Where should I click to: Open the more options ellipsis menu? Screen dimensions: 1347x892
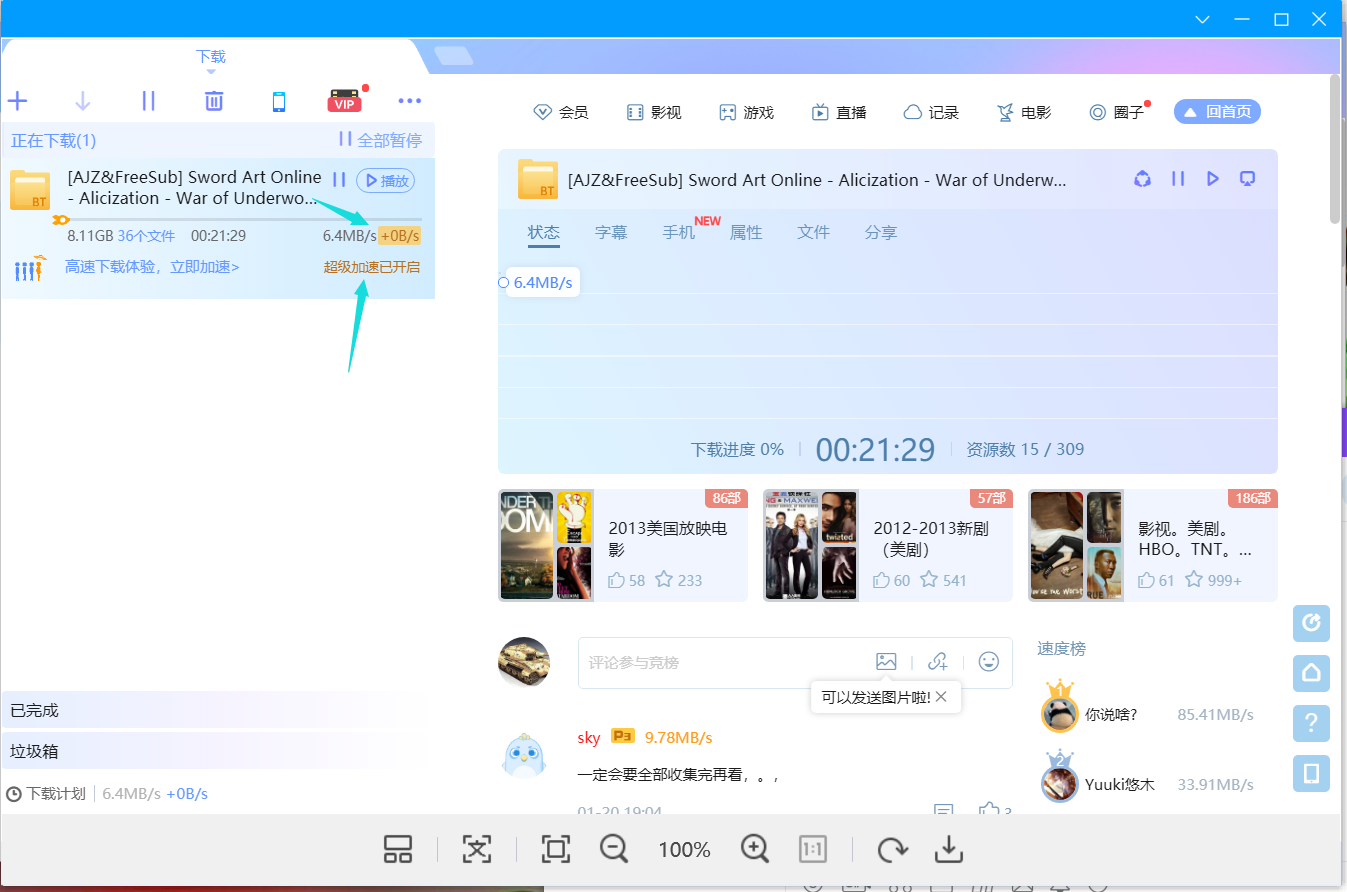[x=409, y=100]
